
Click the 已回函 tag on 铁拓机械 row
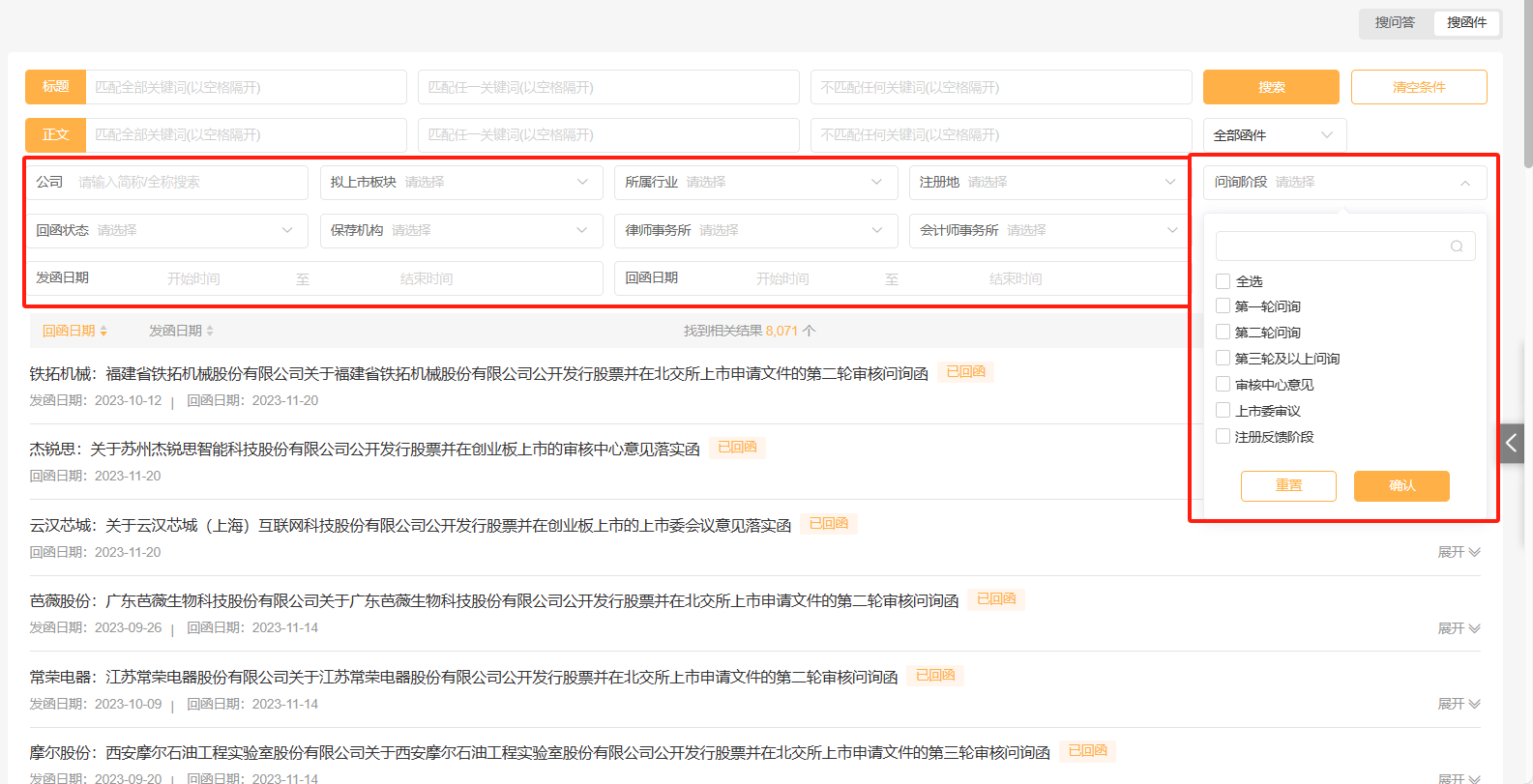(965, 372)
